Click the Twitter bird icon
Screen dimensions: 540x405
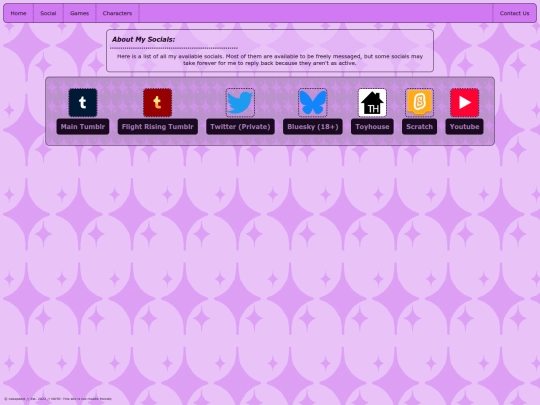(240, 103)
